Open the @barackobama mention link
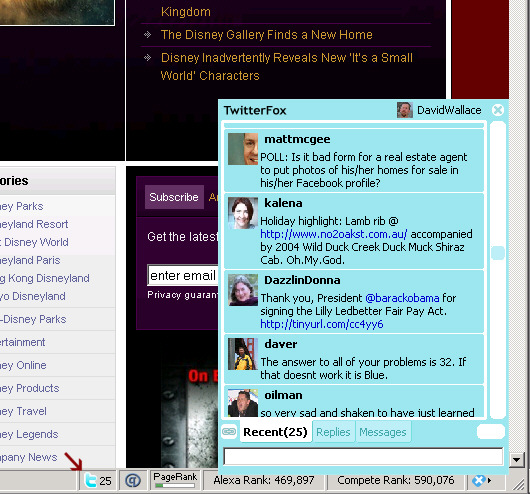530x494 pixels. click(402, 298)
